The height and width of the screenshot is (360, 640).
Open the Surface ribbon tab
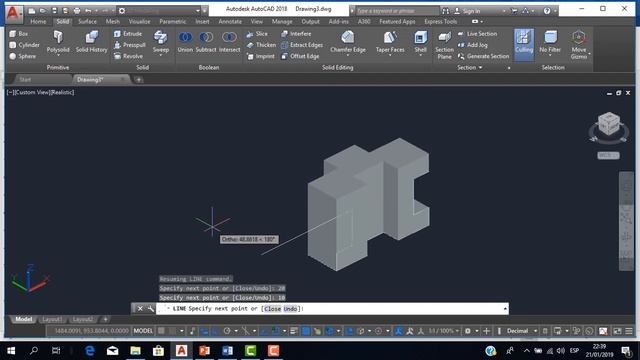pos(87,21)
